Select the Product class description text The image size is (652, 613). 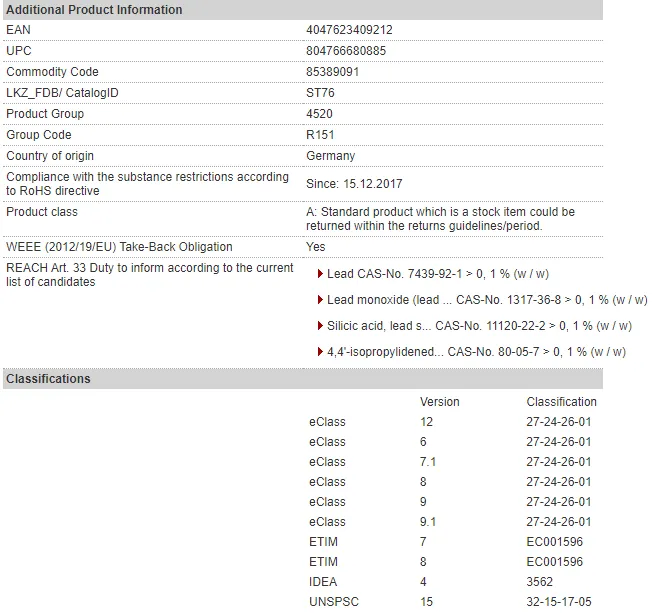[440, 219]
